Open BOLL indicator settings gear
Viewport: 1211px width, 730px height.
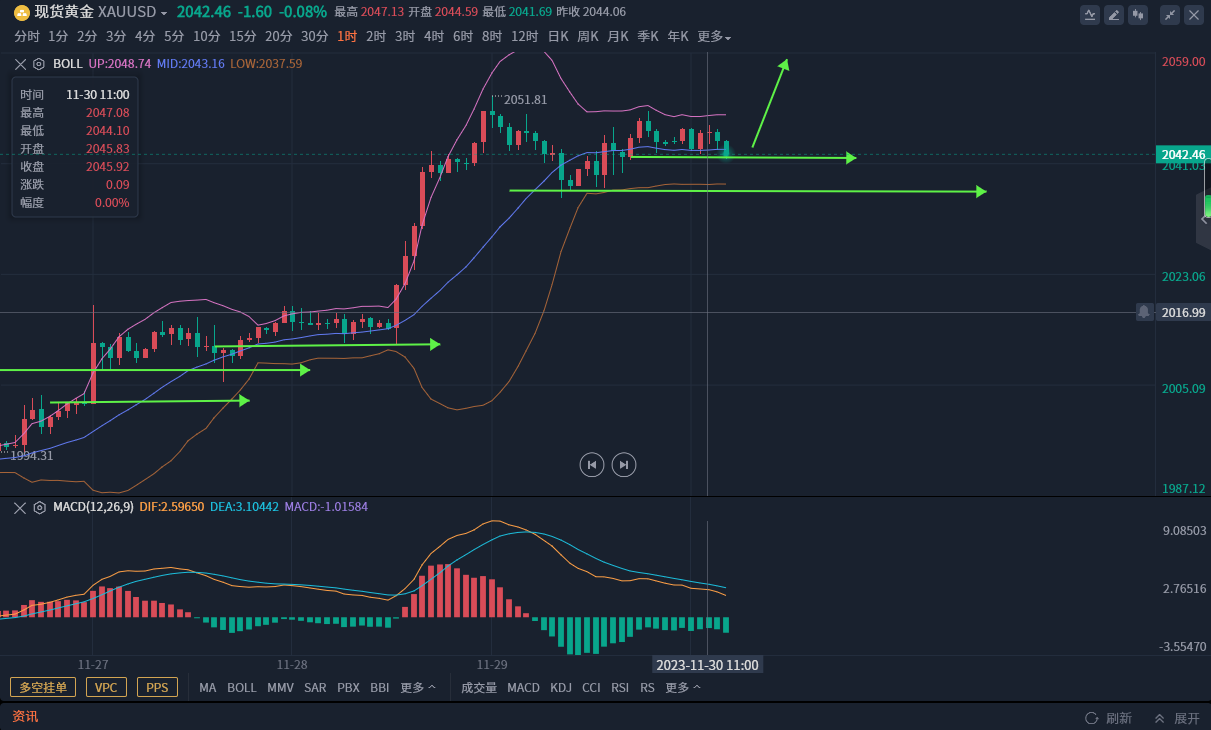click(x=39, y=63)
